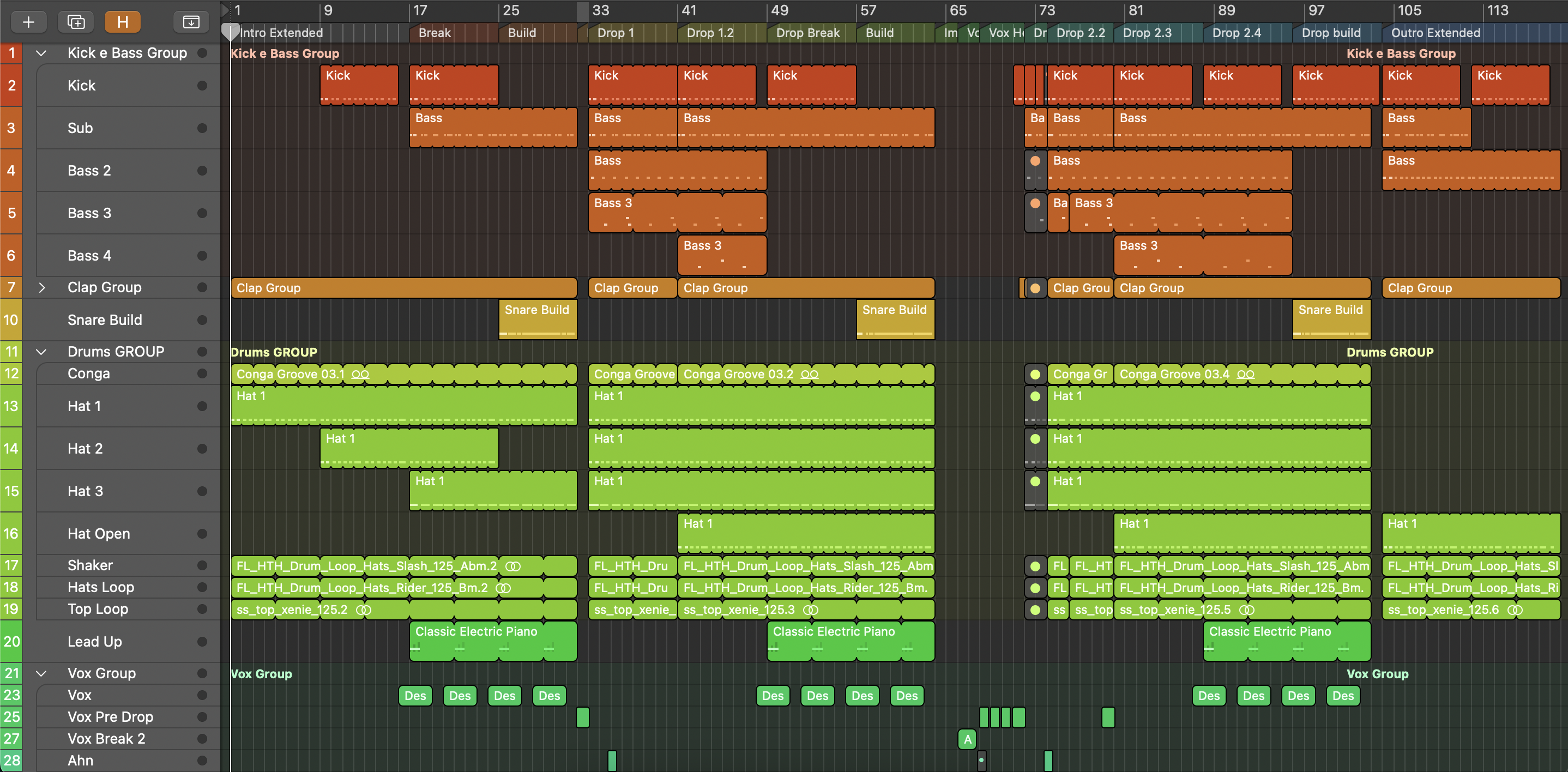
Task: Select the first Des region on Vox track
Action: click(415, 696)
